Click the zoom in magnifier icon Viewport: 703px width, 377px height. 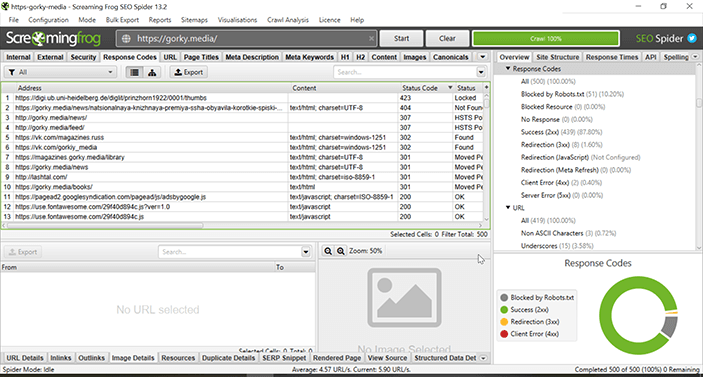click(x=341, y=251)
